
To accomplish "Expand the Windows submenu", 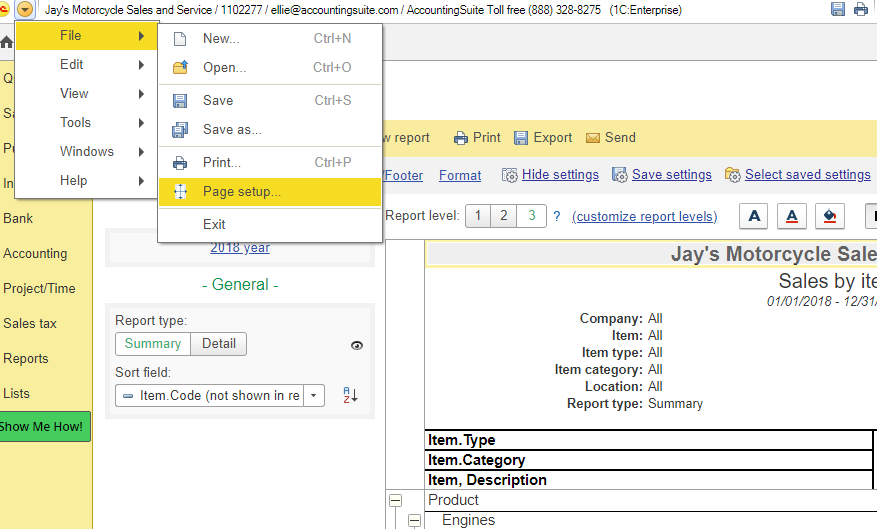I will click(x=87, y=152).
